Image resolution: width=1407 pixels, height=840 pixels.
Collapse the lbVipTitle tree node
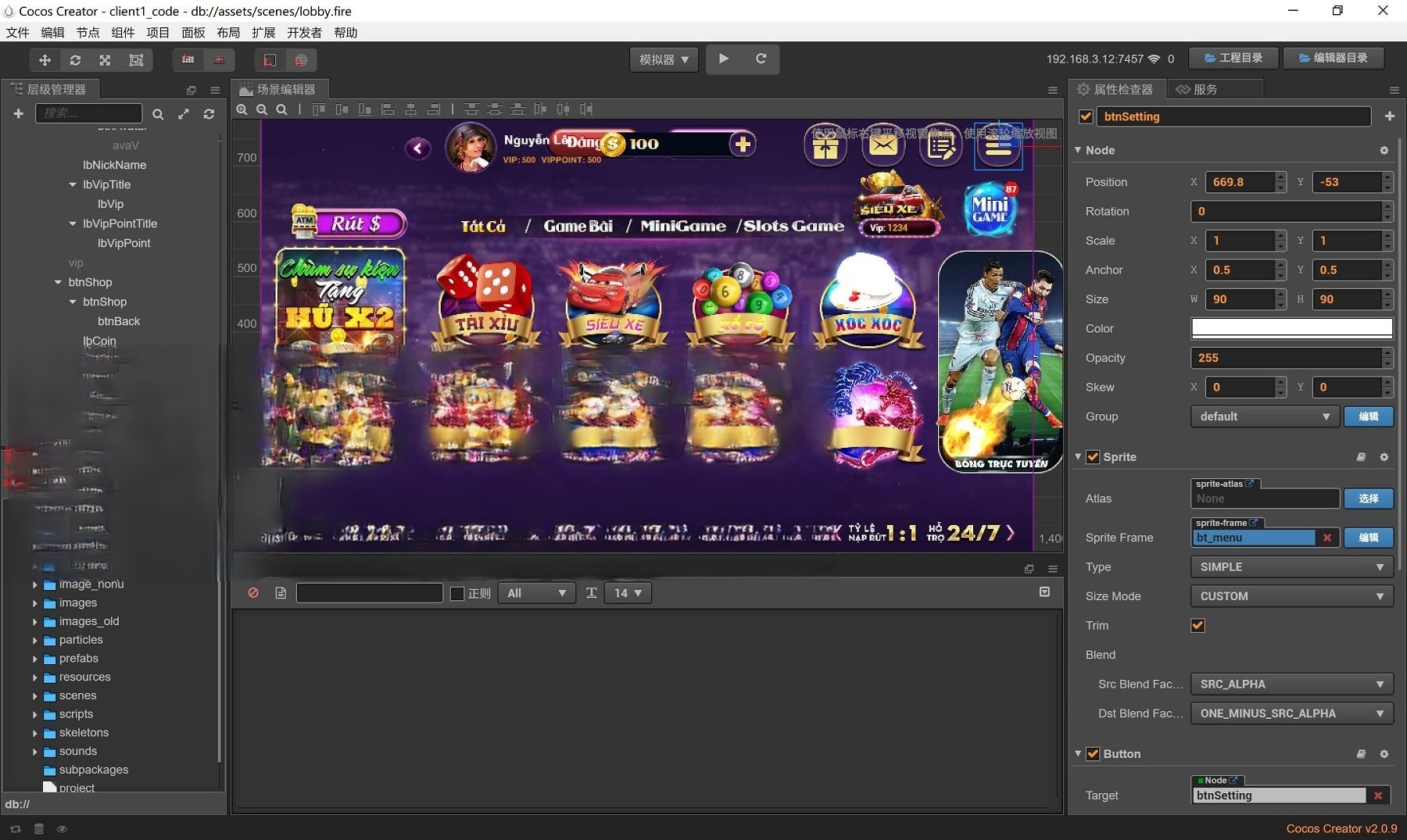[73, 184]
